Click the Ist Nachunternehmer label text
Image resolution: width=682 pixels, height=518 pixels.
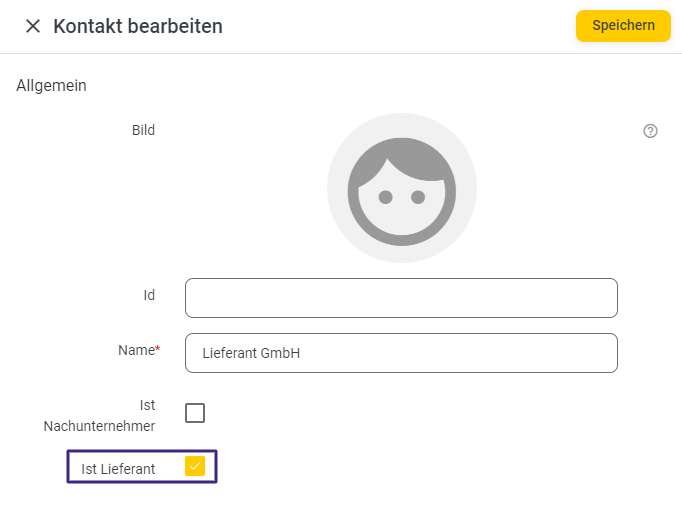coord(99,416)
